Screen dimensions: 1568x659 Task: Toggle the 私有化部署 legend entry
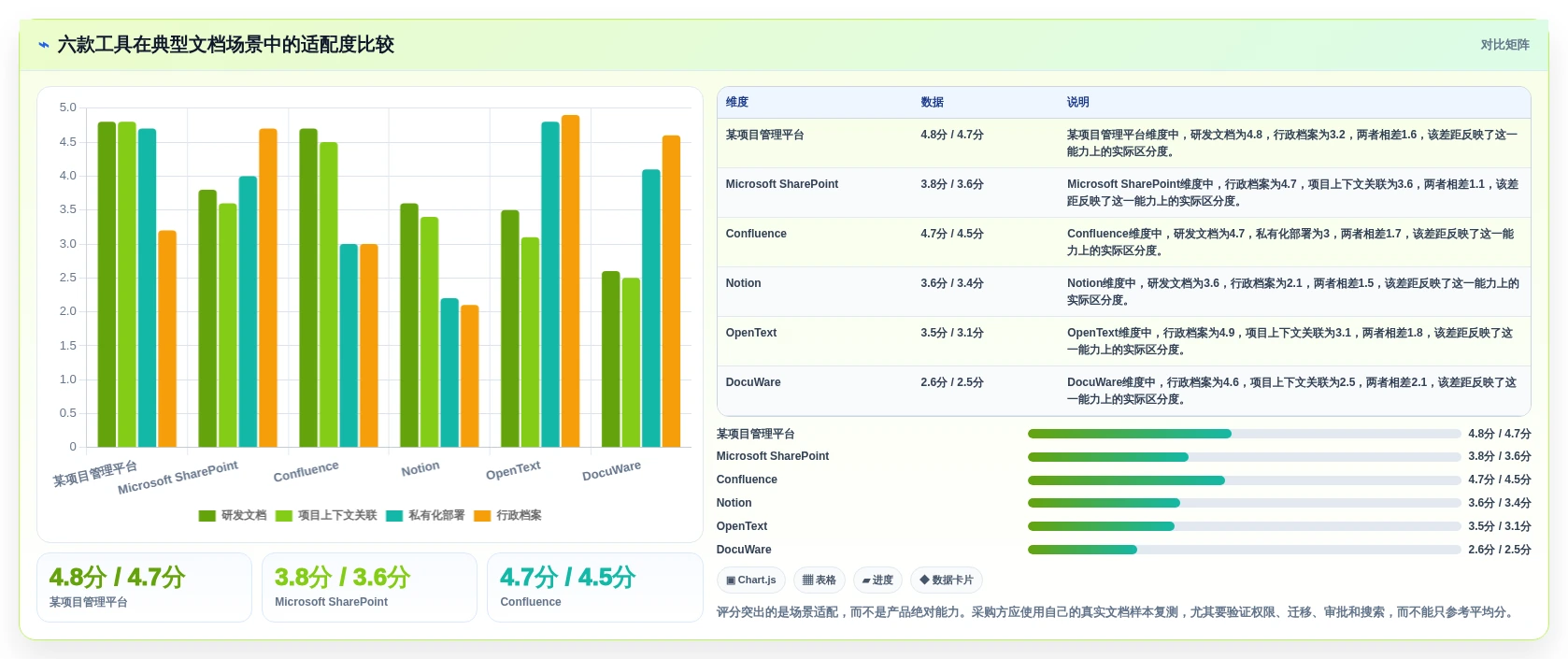pyautogui.click(x=425, y=516)
